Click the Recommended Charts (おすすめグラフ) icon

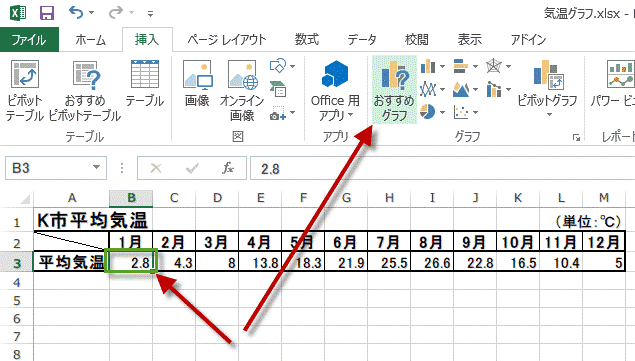(394, 90)
